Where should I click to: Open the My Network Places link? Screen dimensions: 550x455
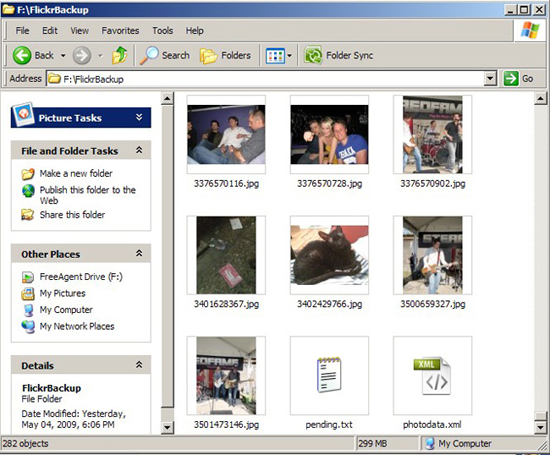[x=77, y=326]
